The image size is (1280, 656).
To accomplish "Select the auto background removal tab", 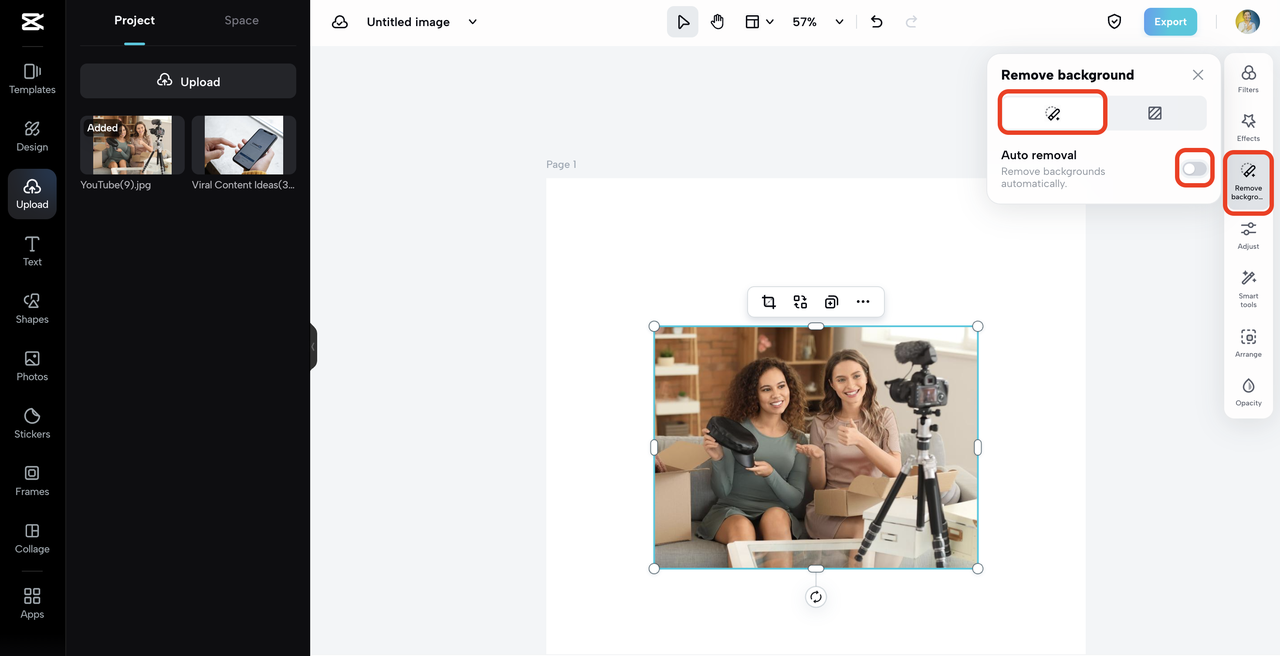I will point(1053,113).
